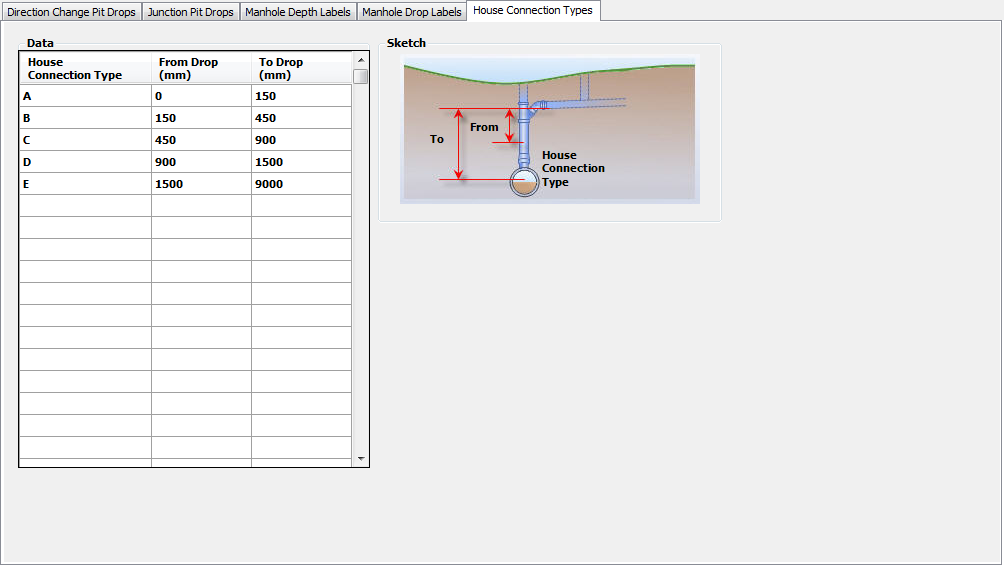The width and height of the screenshot is (1004, 566).
Task: Click the To Drop (mm) column header
Action: tap(300, 68)
